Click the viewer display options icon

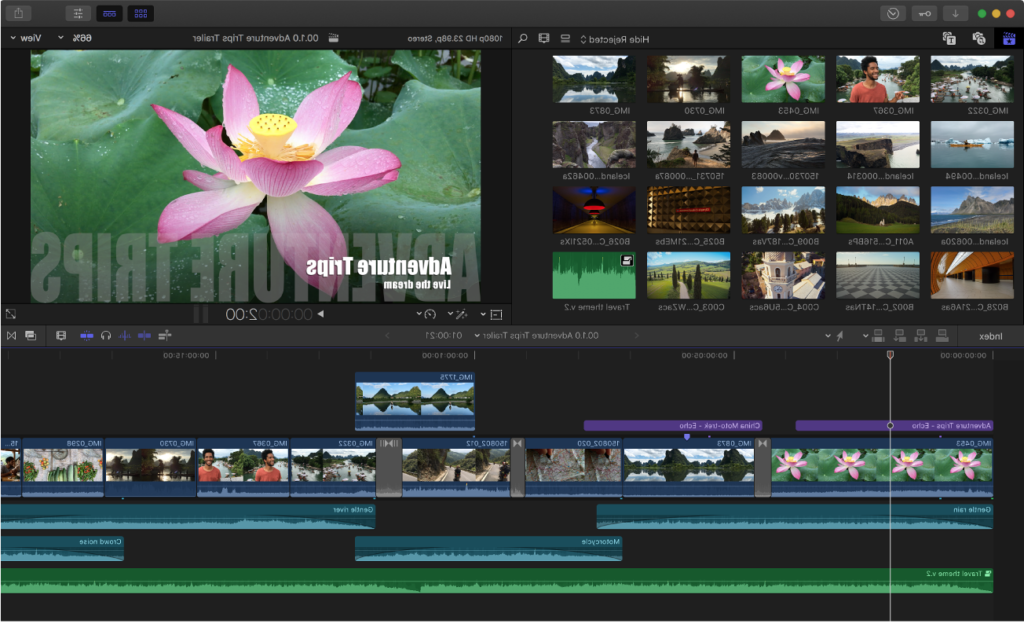(497, 314)
